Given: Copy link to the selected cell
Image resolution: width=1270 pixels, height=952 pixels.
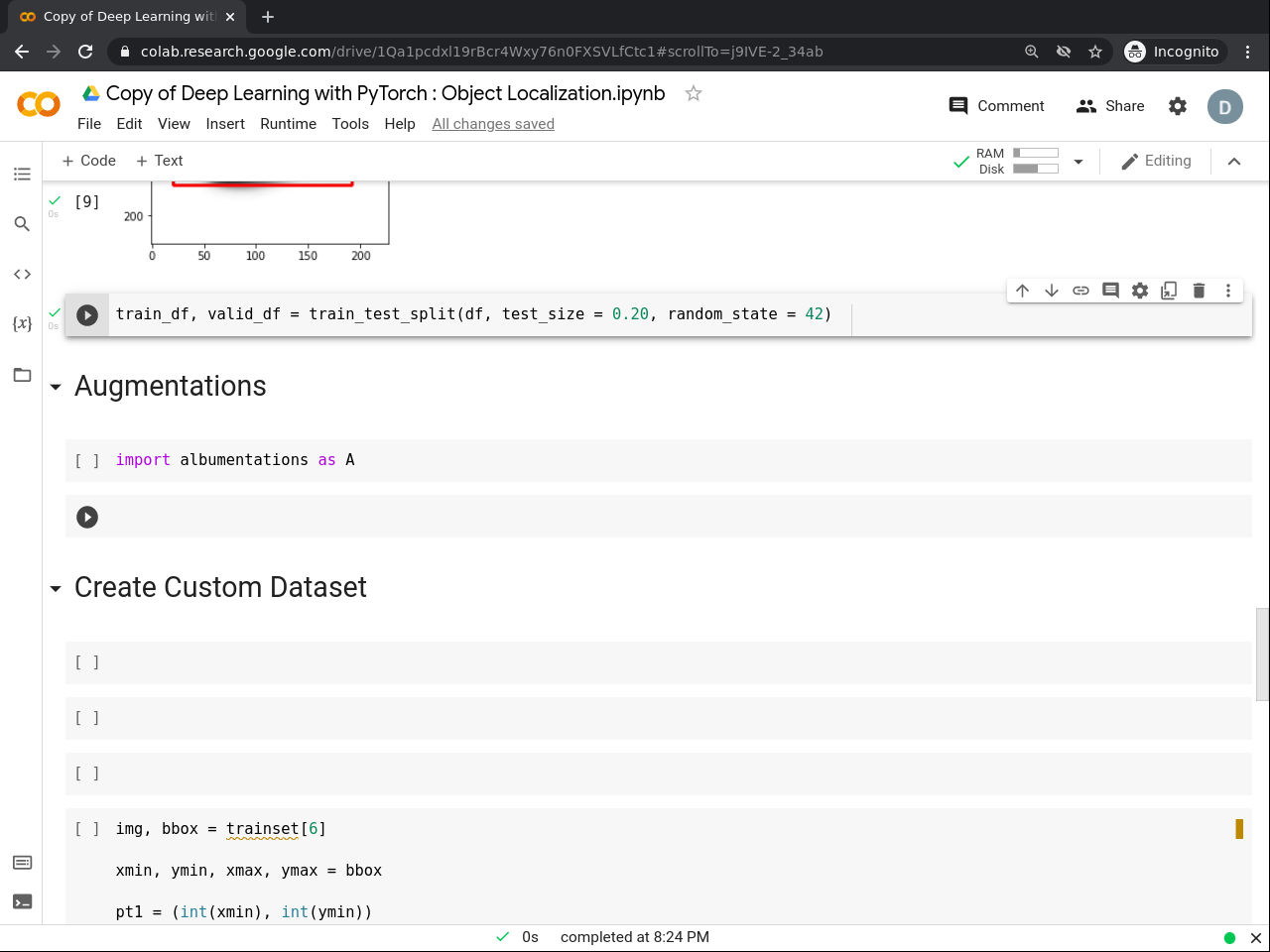Looking at the screenshot, I should pyautogui.click(x=1080, y=291).
